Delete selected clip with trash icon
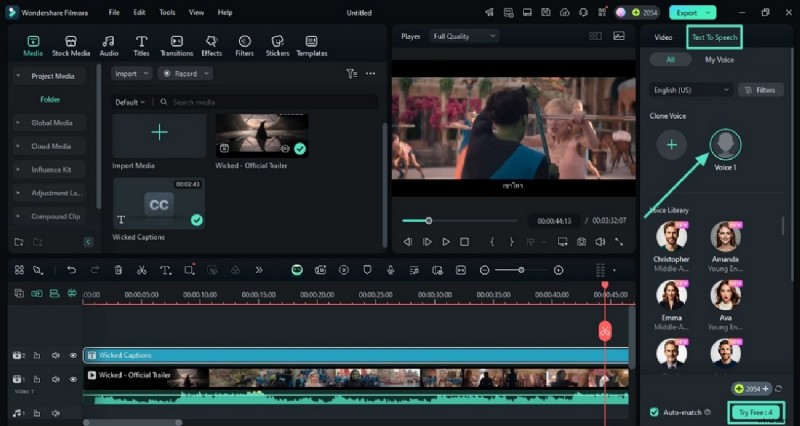The height and width of the screenshot is (426, 800). (x=118, y=270)
